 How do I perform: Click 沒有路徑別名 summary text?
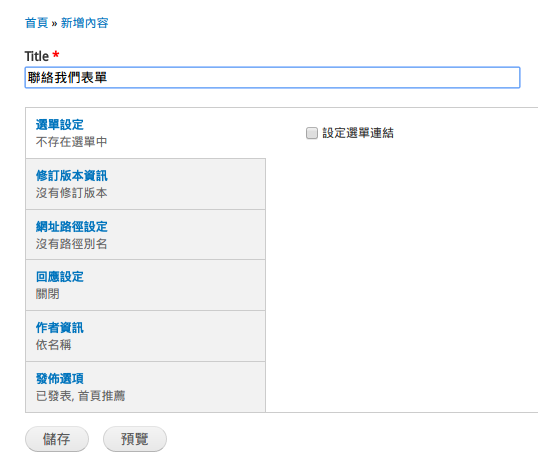click(x=71, y=244)
